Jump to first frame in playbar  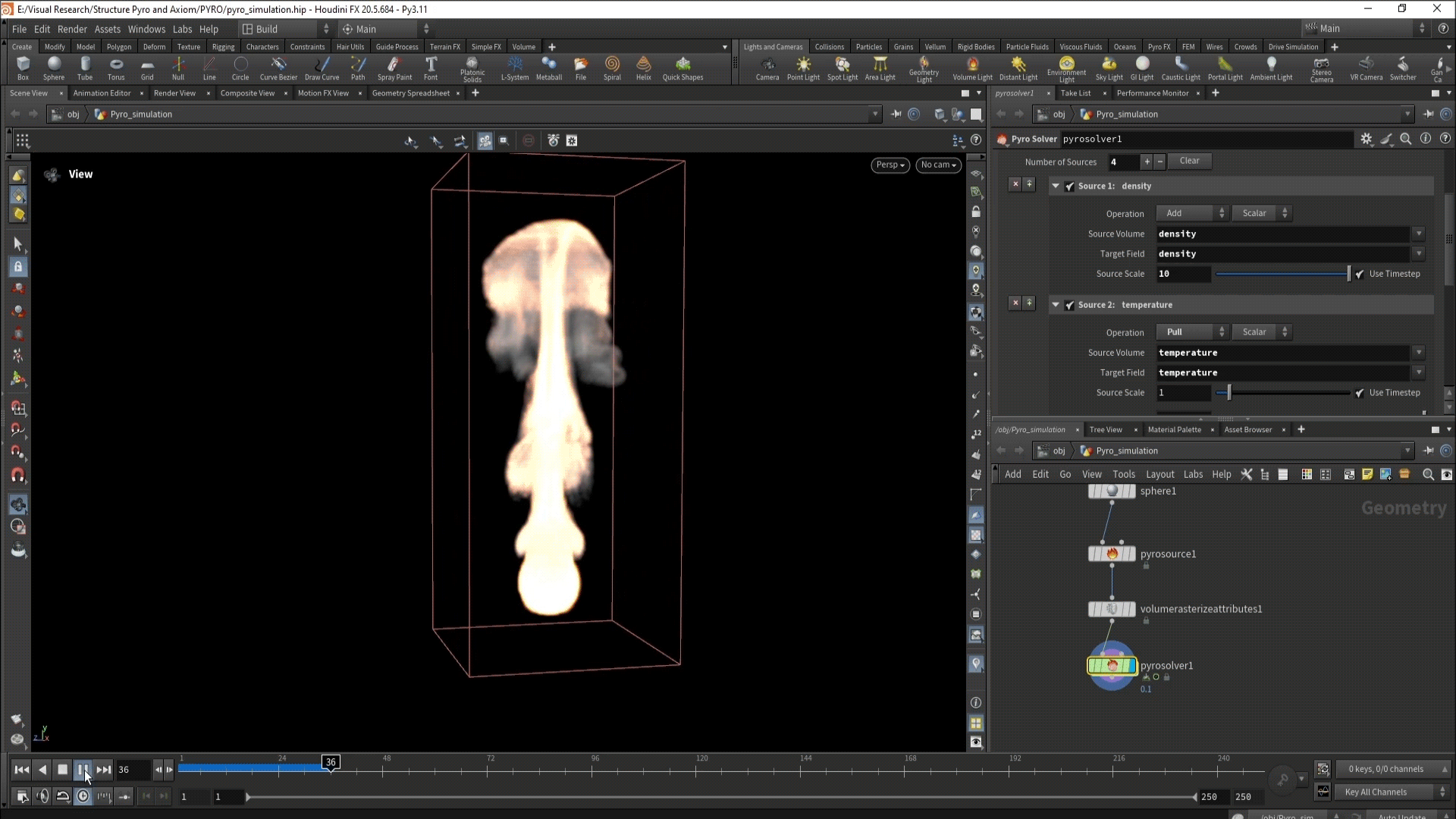point(22,770)
